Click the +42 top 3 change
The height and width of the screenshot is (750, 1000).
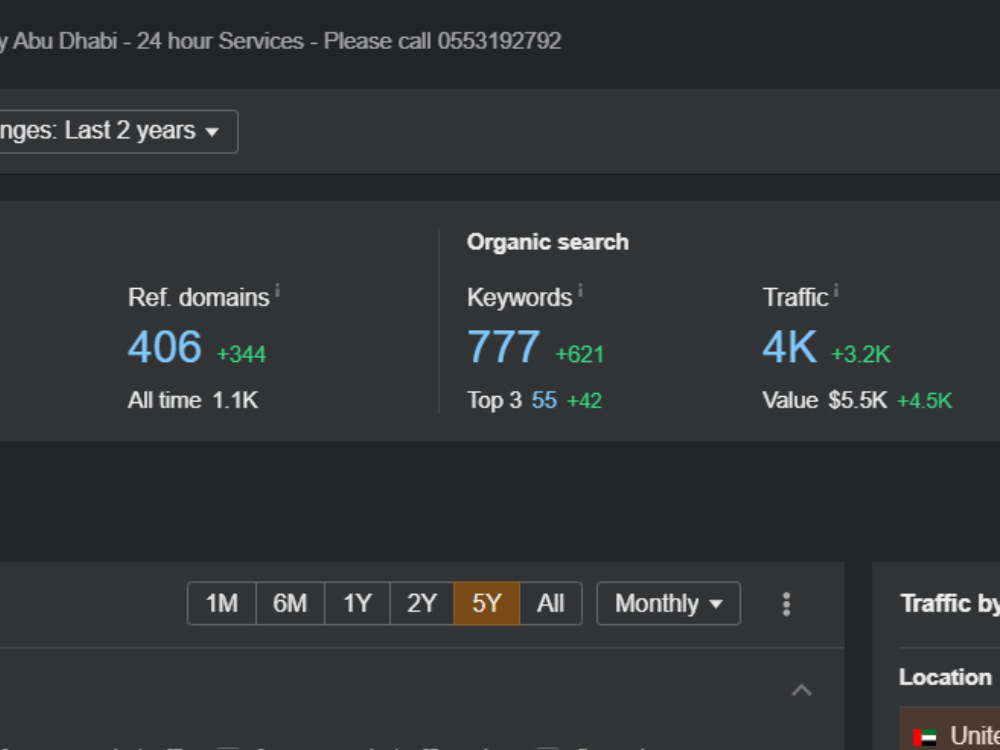pyautogui.click(x=584, y=401)
